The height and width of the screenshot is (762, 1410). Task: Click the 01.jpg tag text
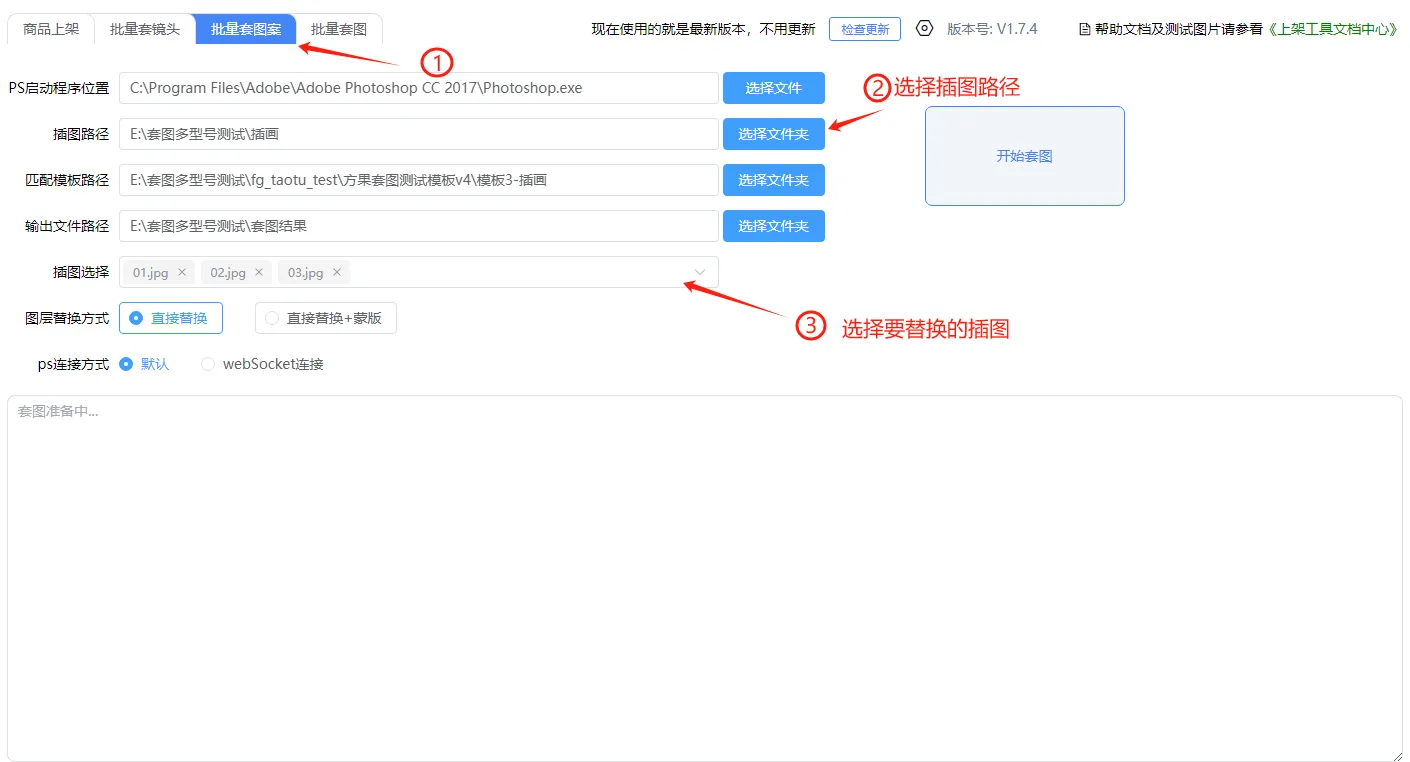pyautogui.click(x=151, y=272)
